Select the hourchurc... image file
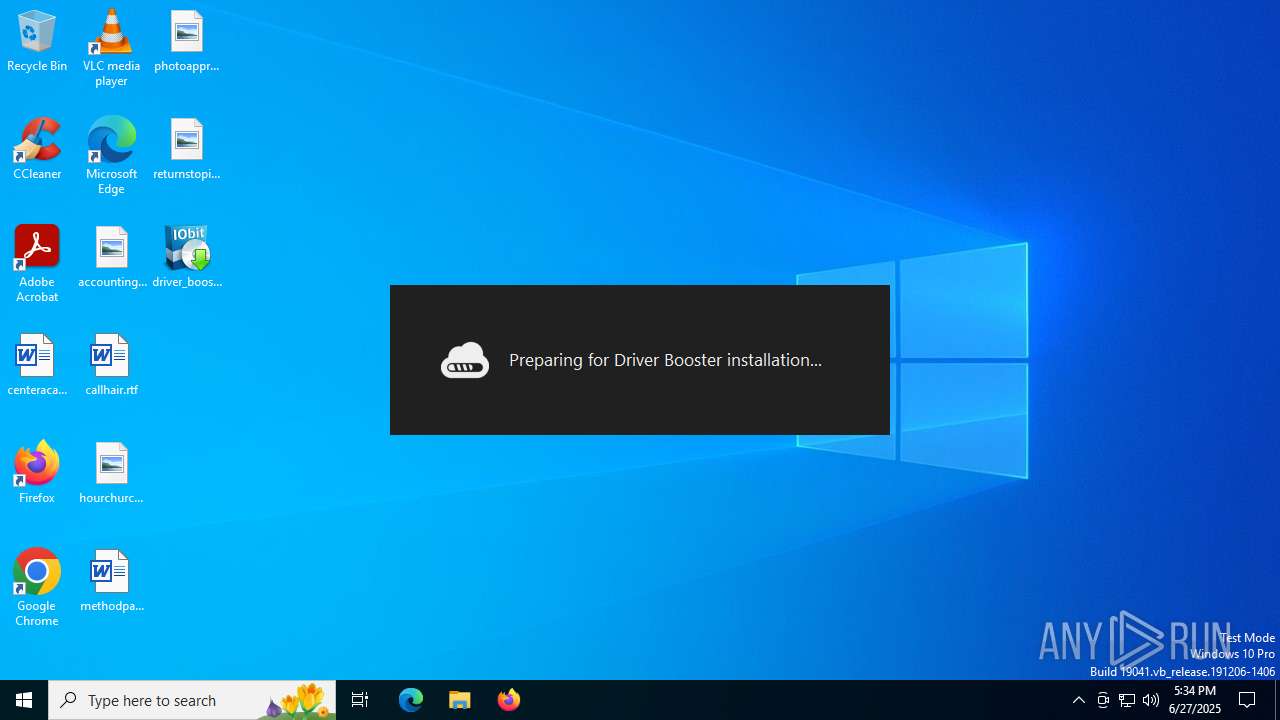The image size is (1280, 720). tap(111, 474)
